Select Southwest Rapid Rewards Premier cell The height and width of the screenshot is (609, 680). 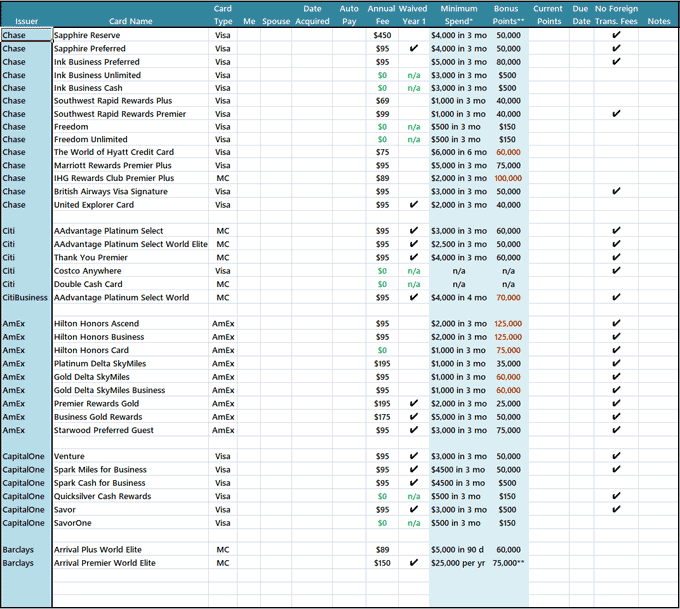130,114
